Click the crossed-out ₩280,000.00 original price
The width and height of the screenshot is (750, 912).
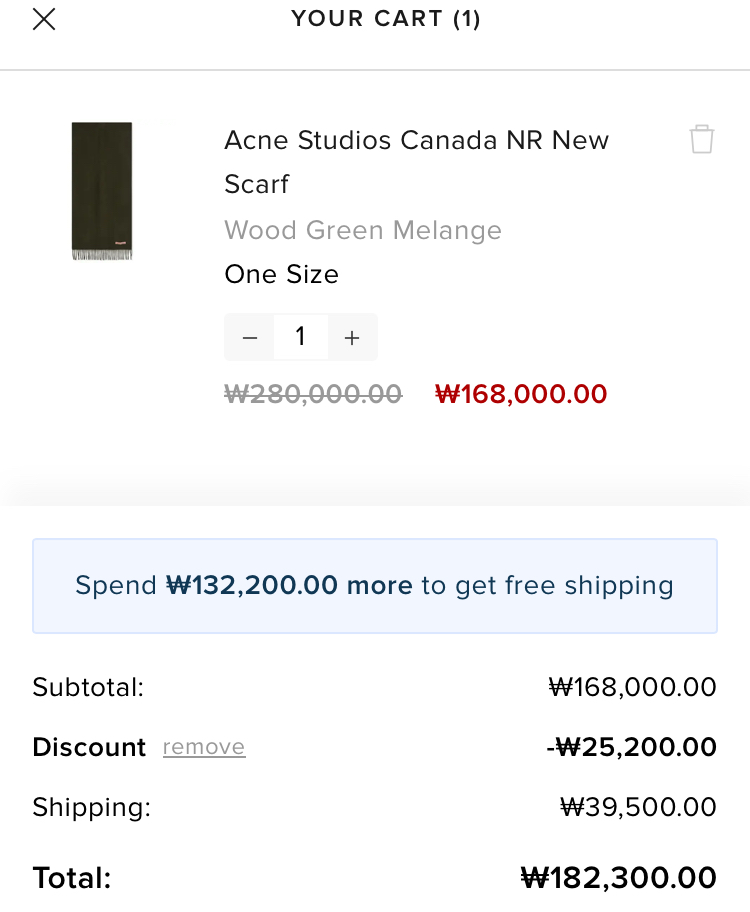(x=313, y=394)
